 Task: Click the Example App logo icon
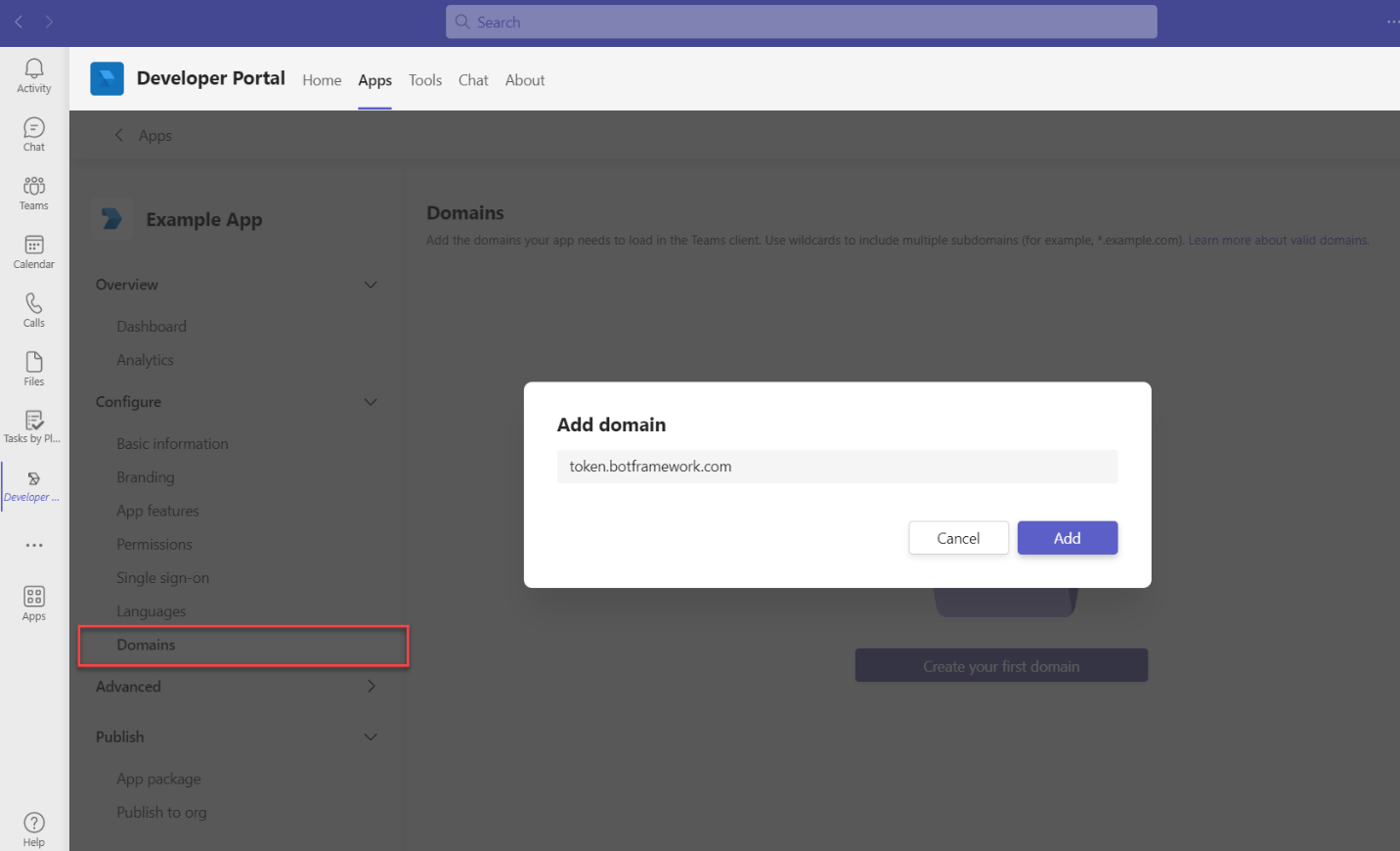111,218
